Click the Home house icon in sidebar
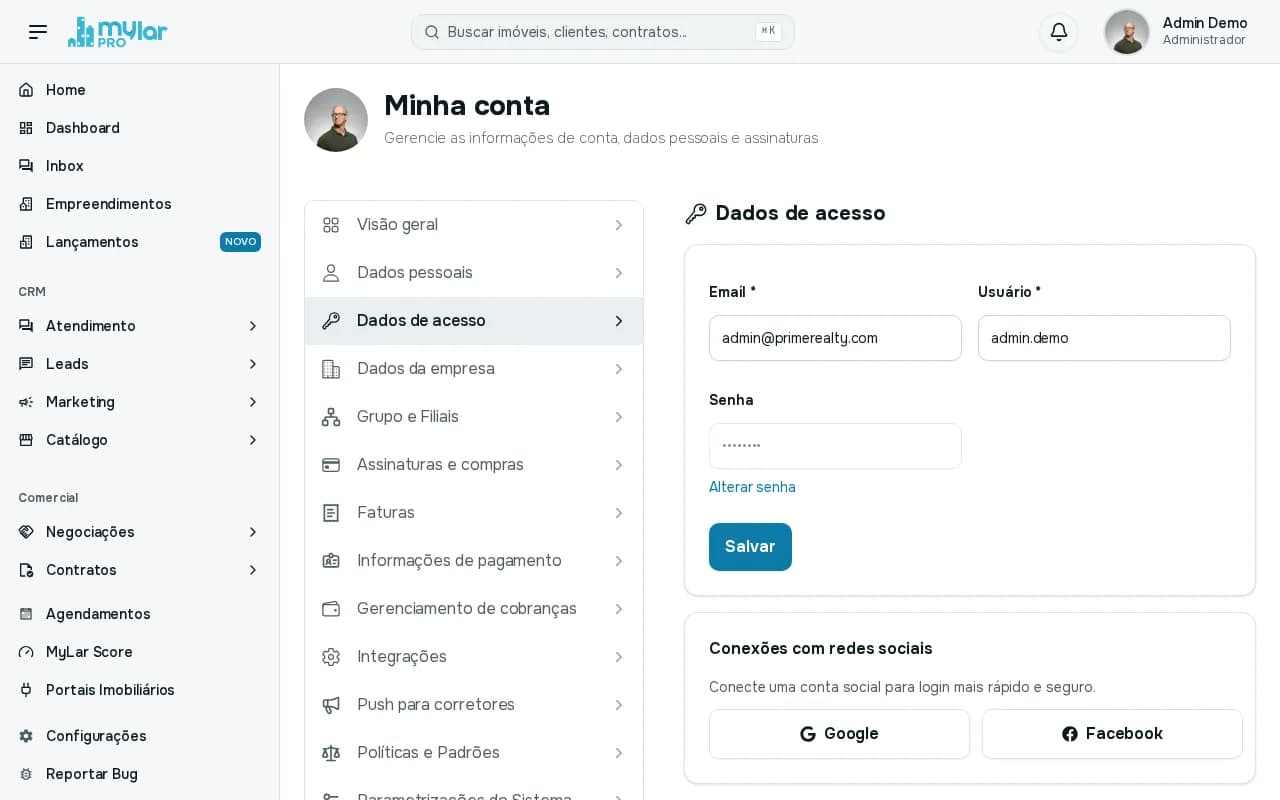1280x800 pixels. [26, 90]
